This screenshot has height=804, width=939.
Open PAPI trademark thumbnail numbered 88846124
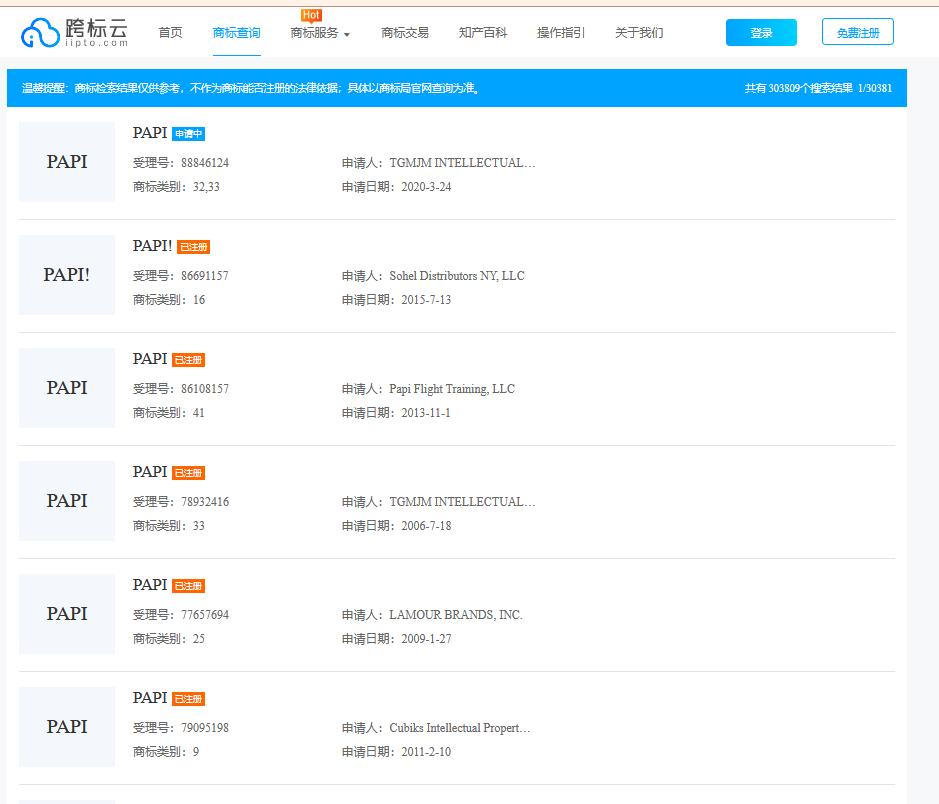67,162
